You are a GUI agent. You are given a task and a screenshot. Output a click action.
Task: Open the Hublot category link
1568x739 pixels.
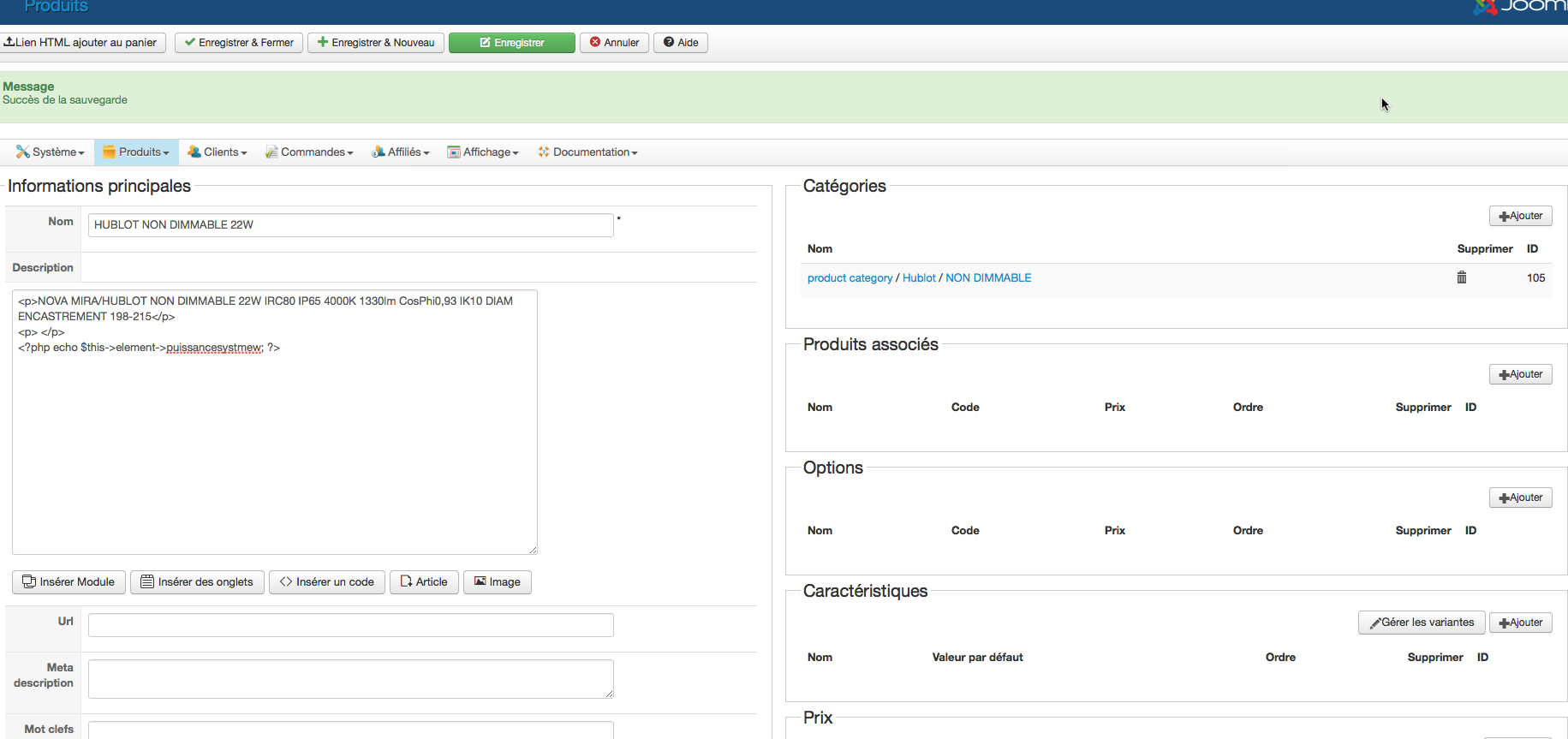click(x=919, y=278)
